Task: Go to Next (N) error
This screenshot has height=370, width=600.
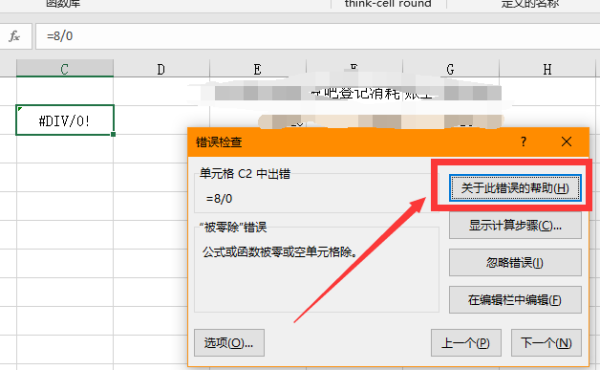Action: coord(546,342)
